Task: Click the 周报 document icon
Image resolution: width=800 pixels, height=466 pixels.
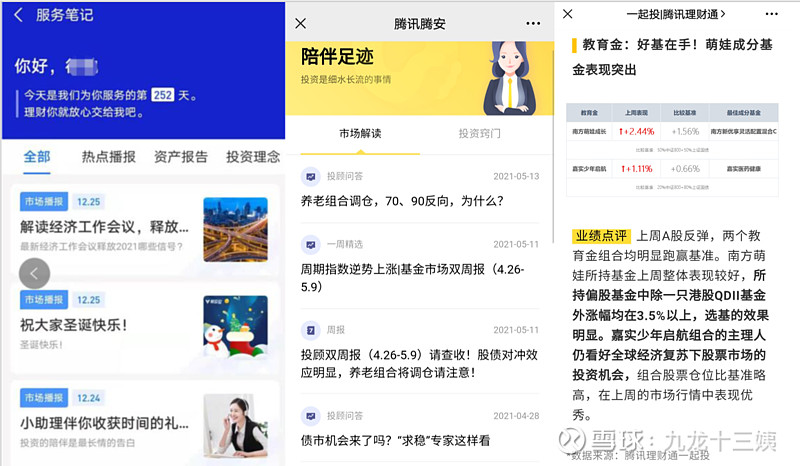Action: point(310,330)
